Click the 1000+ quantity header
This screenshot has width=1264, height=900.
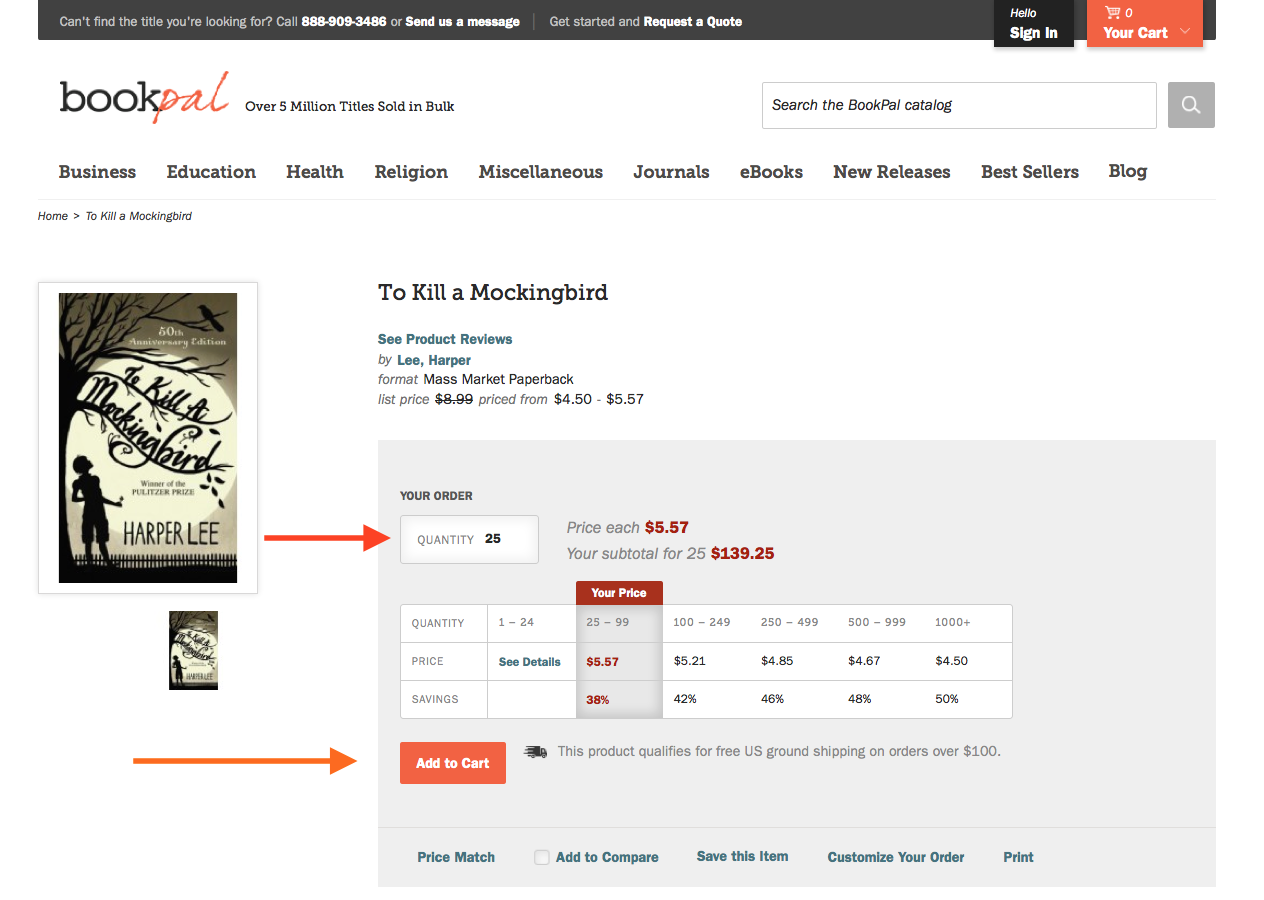953,622
